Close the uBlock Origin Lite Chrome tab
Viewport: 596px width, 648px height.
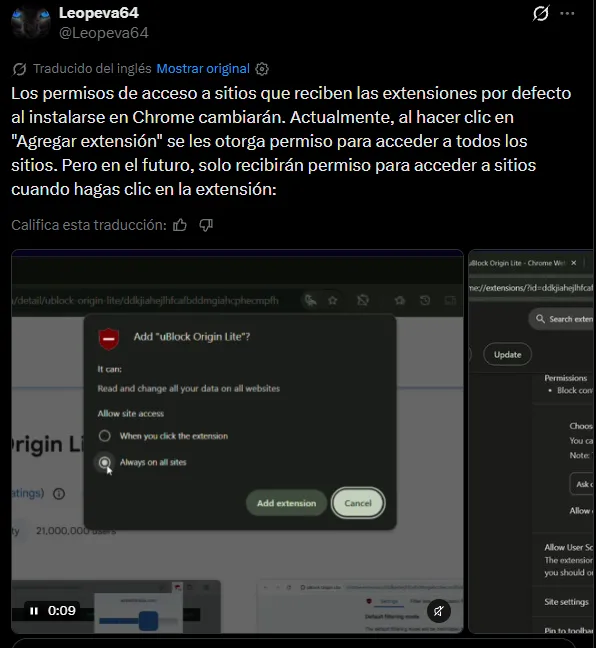(x=574, y=263)
